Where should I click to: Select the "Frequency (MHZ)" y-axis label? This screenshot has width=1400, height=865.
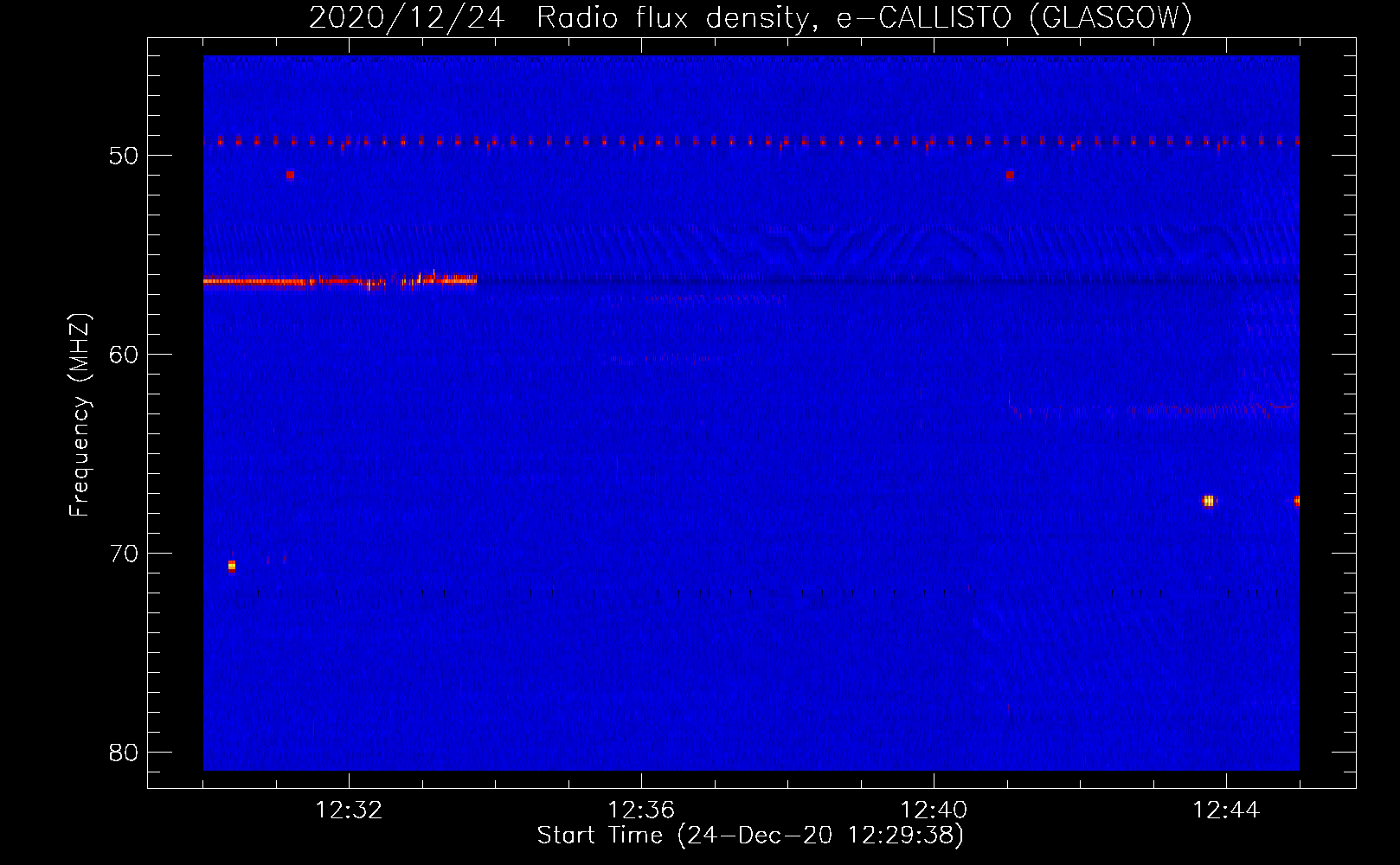80,415
